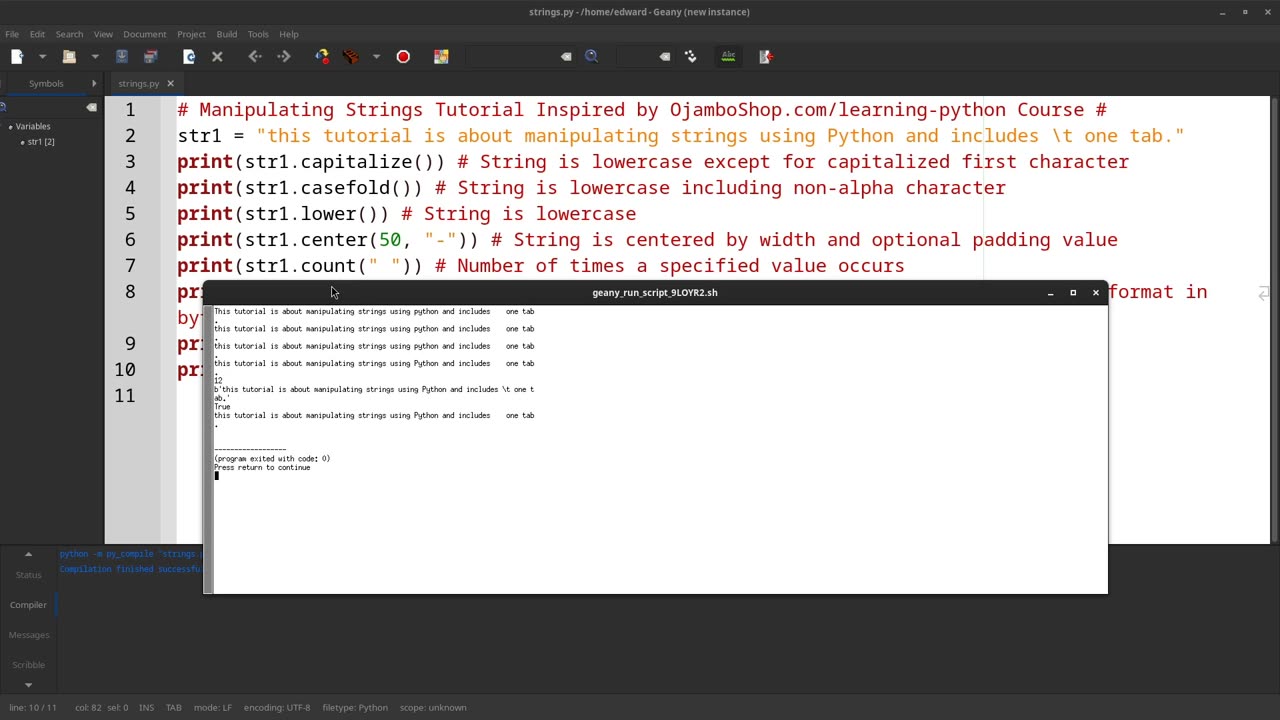Open the Search menu
The width and height of the screenshot is (1280, 720).
(69, 34)
